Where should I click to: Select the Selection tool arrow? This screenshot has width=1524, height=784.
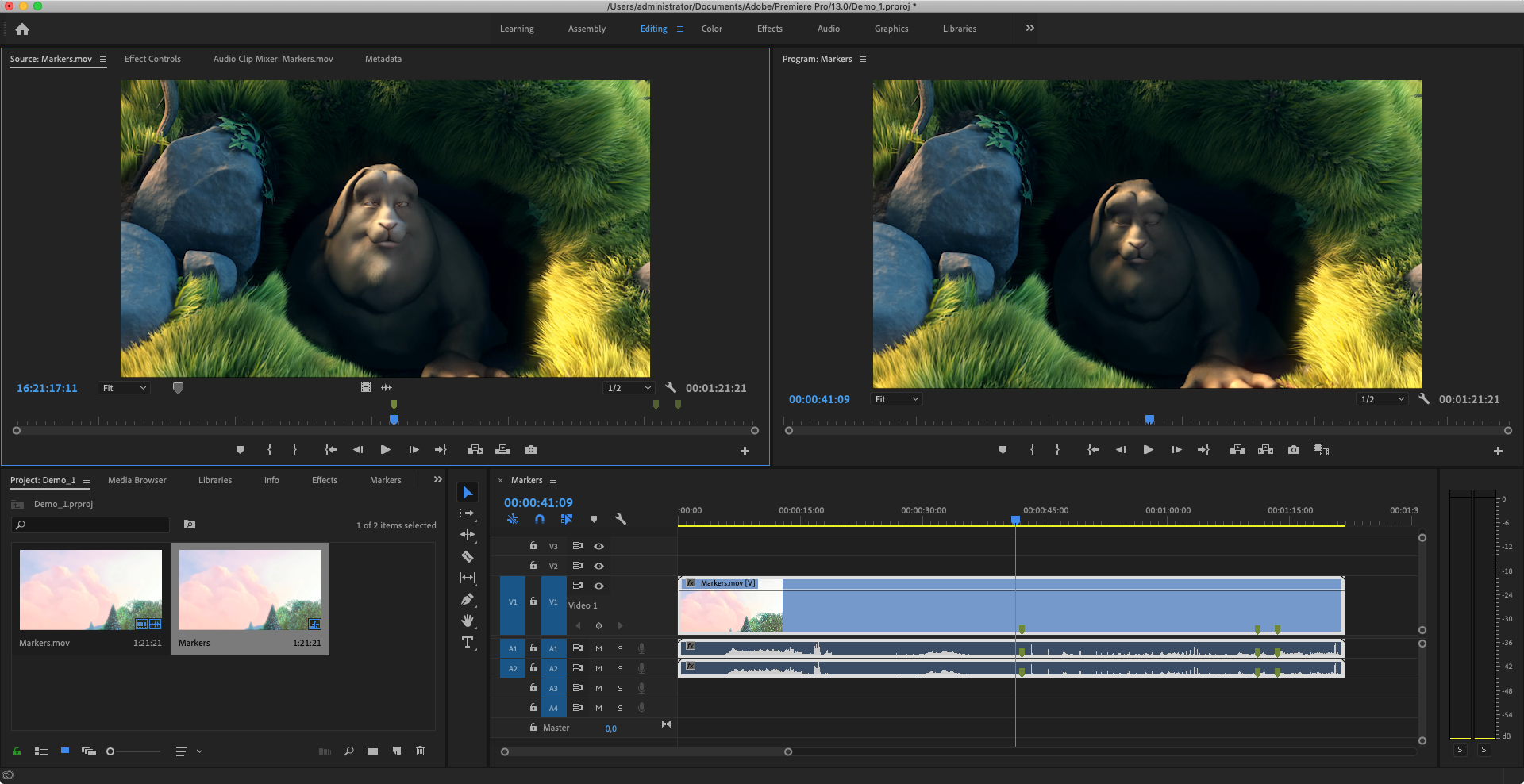pos(468,493)
